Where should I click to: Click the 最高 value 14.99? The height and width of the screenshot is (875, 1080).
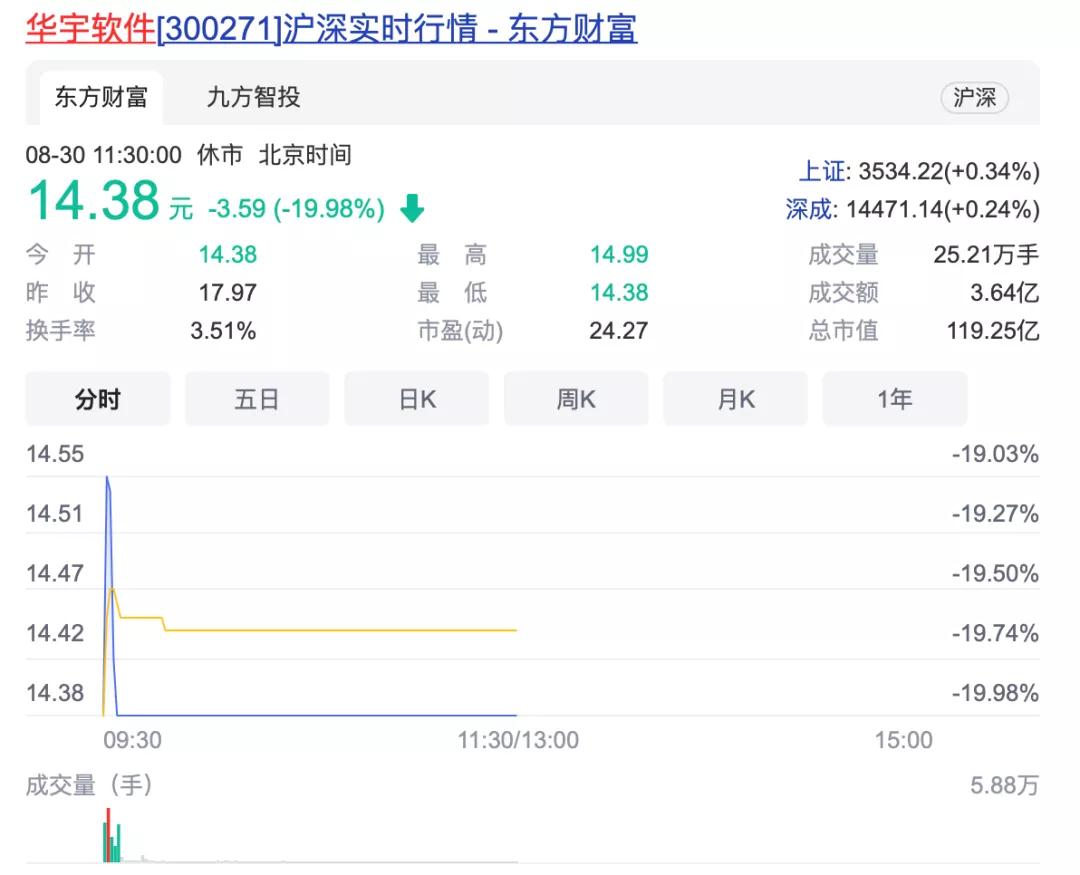(x=619, y=254)
